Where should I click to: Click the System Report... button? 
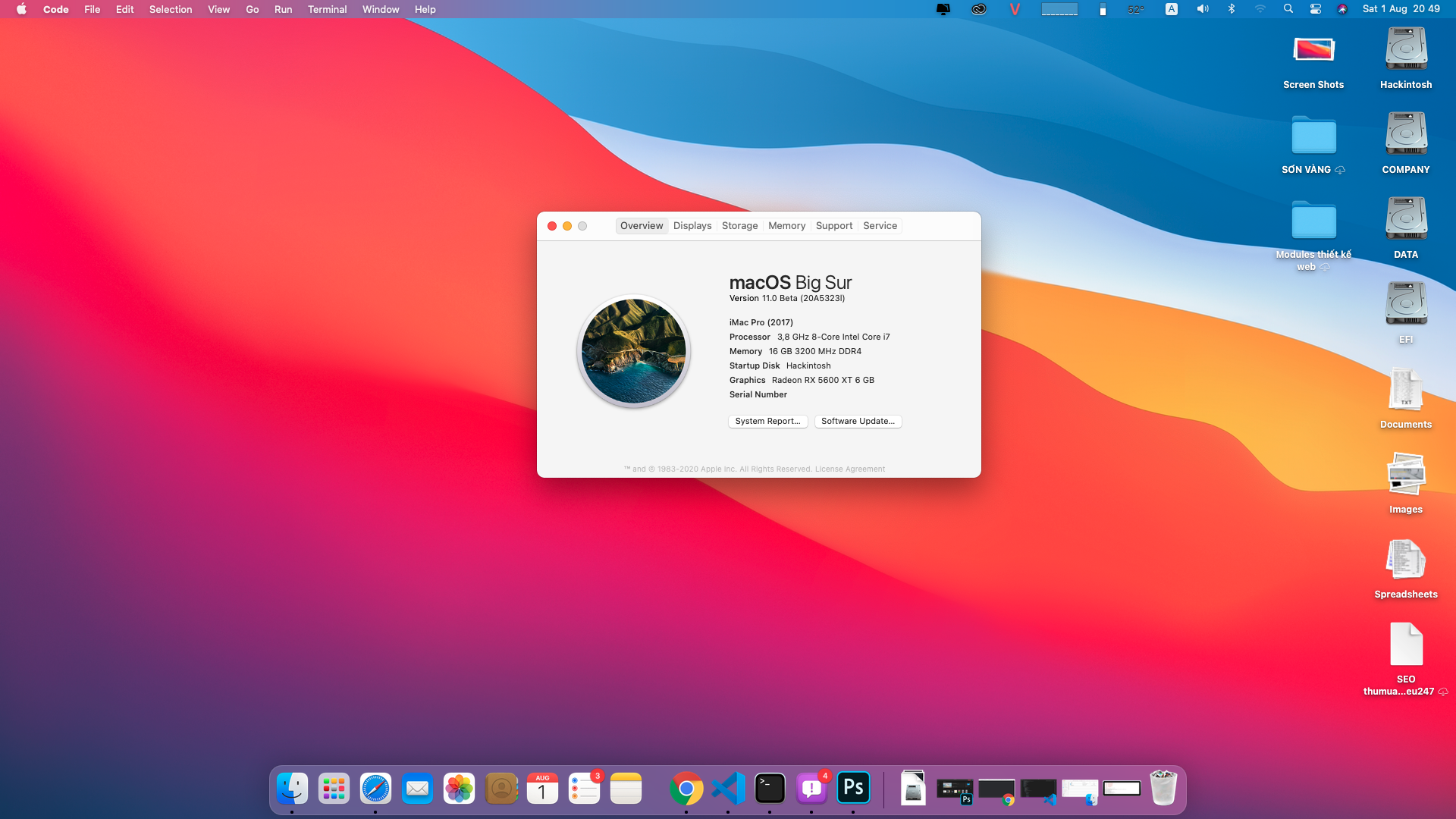click(x=767, y=421)
